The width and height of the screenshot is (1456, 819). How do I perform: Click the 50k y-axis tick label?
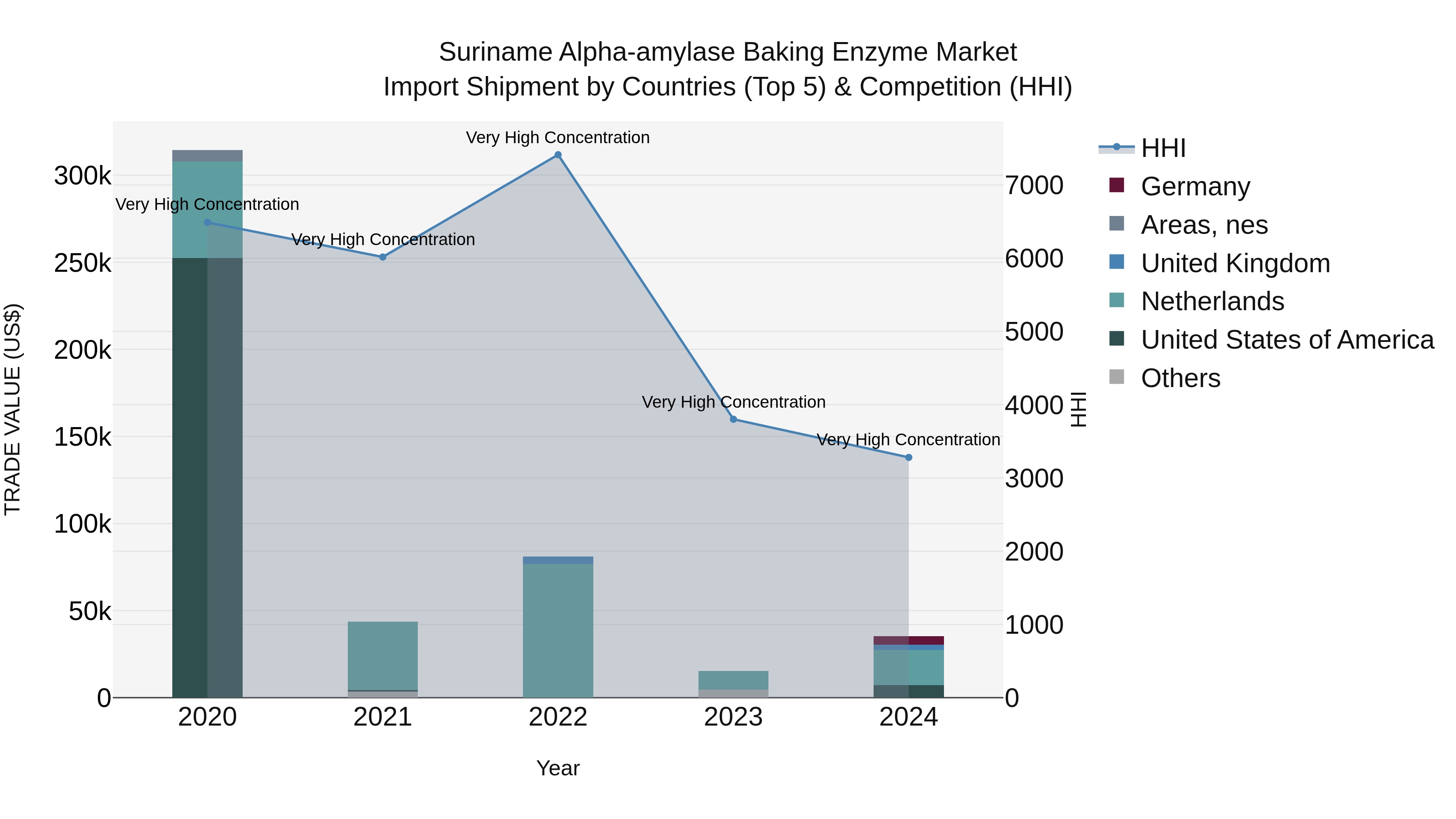(x=90, y=611)
